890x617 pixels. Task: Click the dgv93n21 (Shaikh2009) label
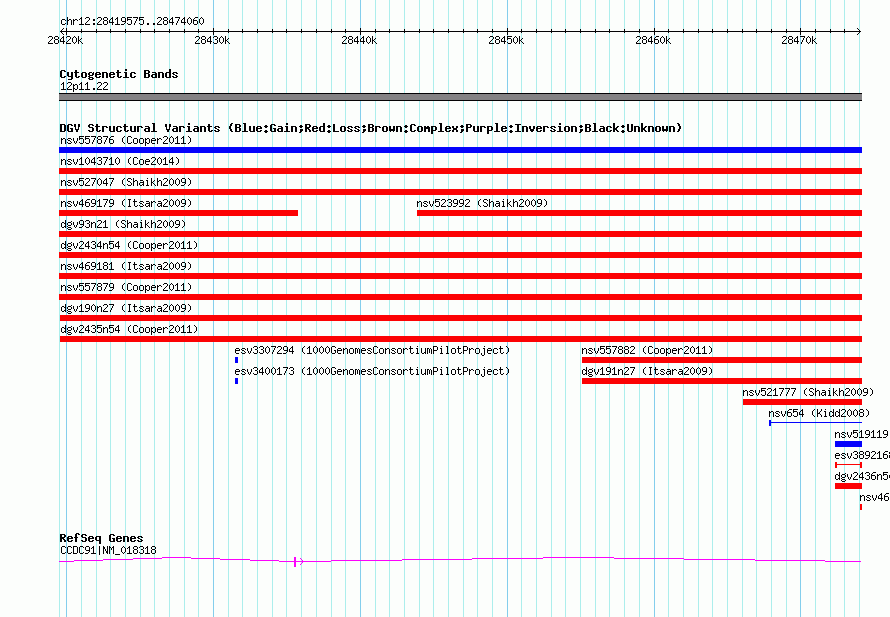click(123, 224)
